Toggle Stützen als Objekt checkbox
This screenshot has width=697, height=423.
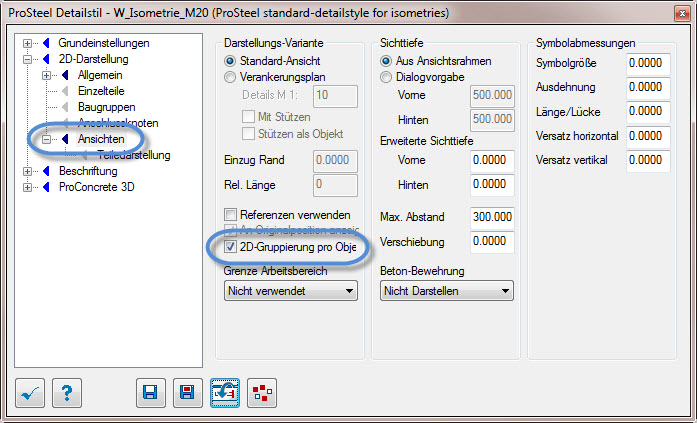pos(248,134)
